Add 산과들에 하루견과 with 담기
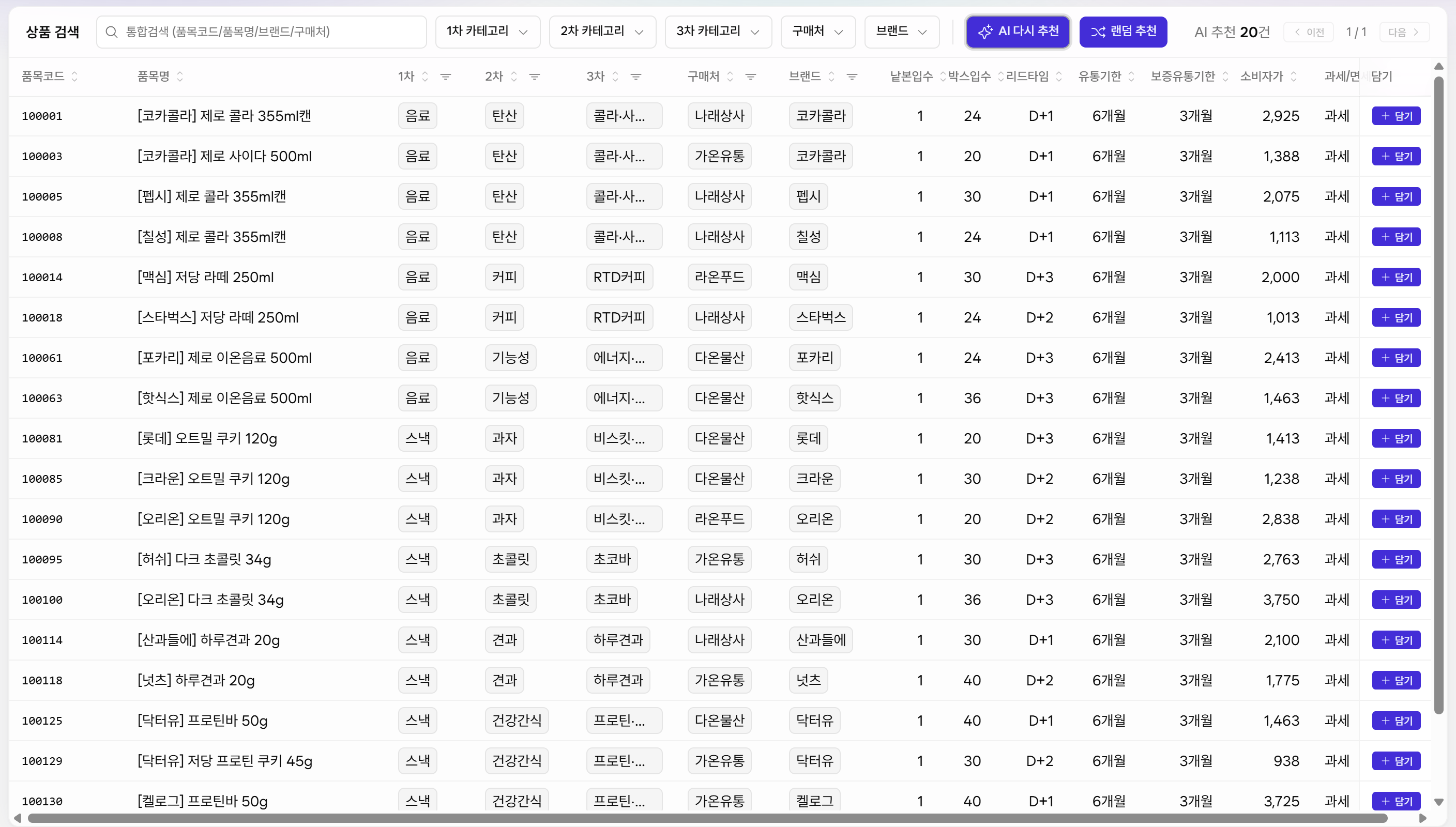Image resolution: width=1456 pixels, height=827 pixels. coord(1397,640)
